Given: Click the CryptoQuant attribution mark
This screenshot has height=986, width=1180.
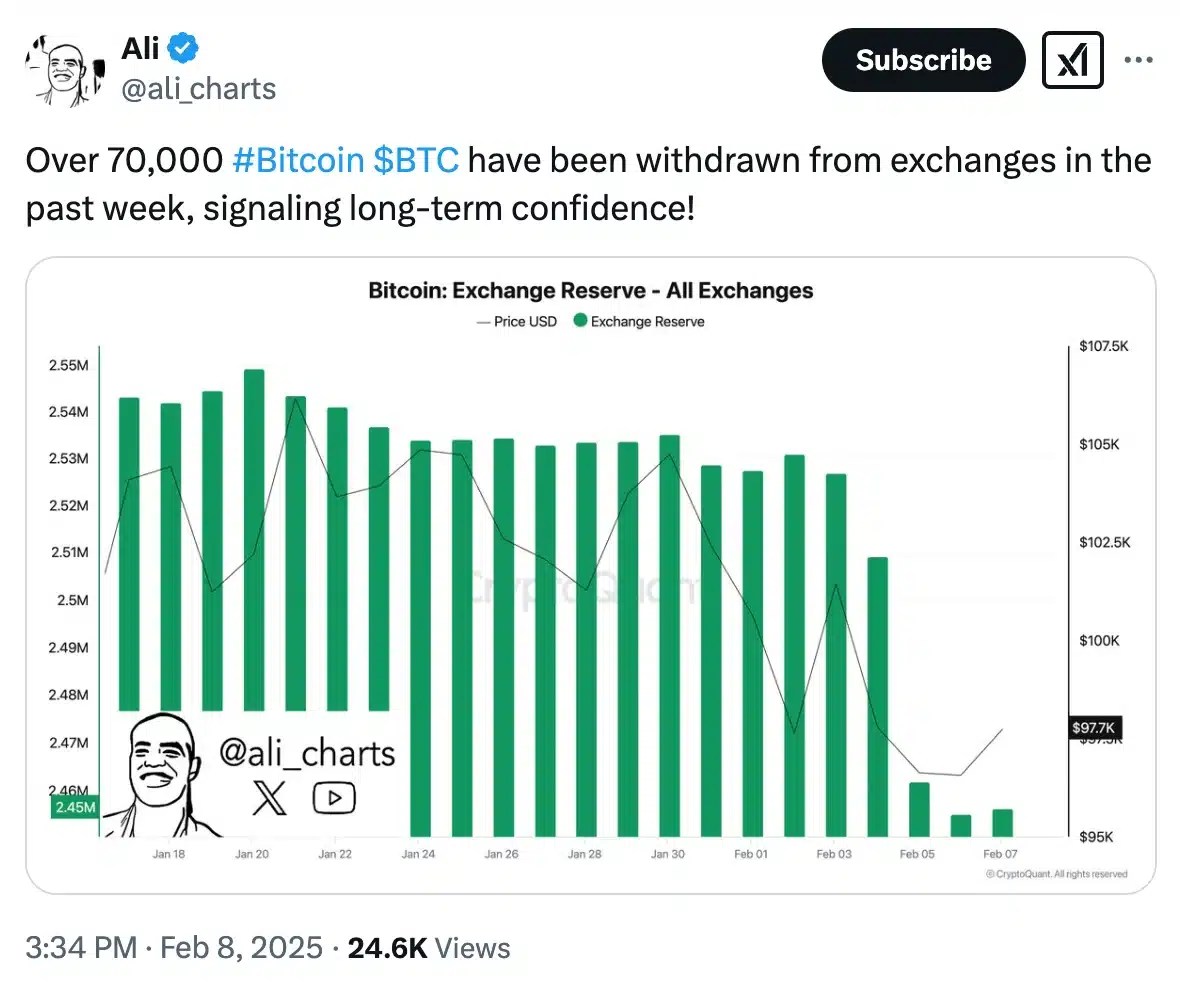Looking at the screenshot, I should [1055, 872].
